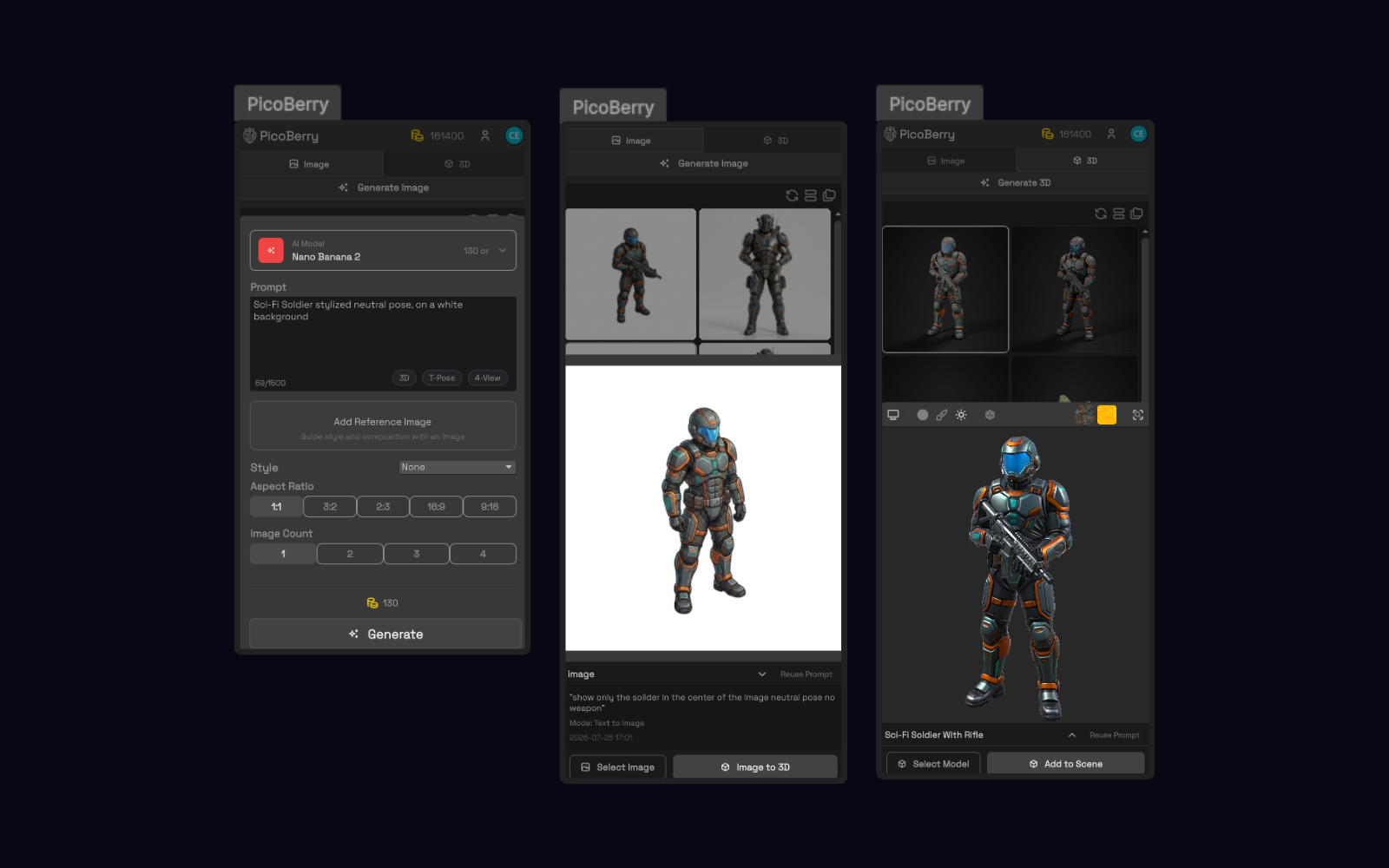Screen dimensions: 1389x868
Task: Select the paintbrush icon in 3D viewer toolbar
Action: coord(942,415)
